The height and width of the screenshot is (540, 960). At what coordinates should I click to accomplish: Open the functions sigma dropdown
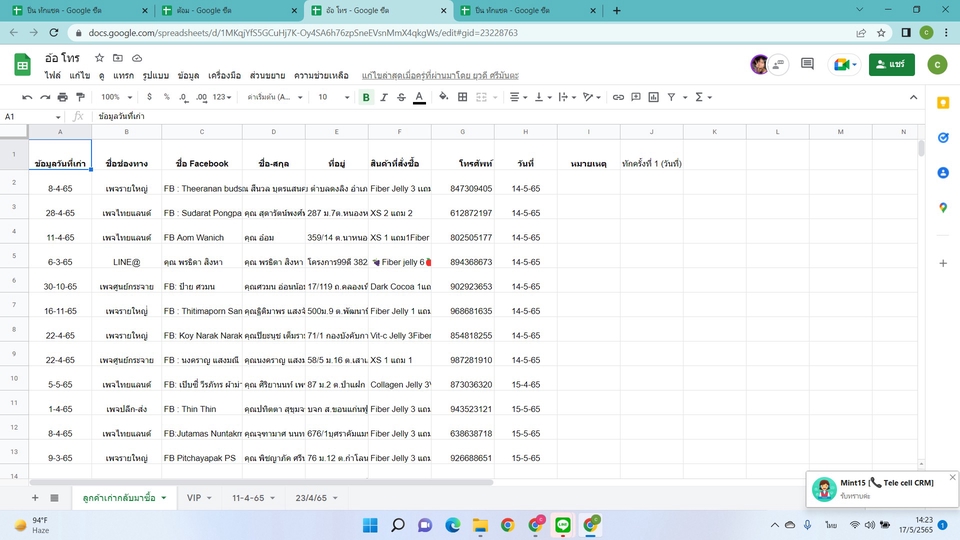703,97
